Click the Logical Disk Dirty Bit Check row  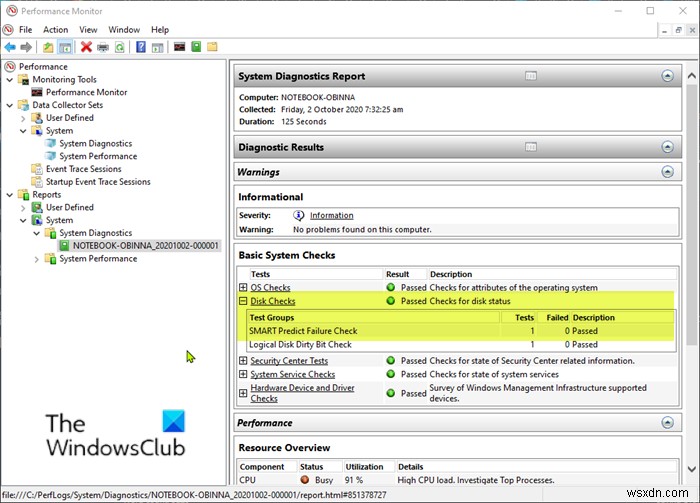coord(461,344)
